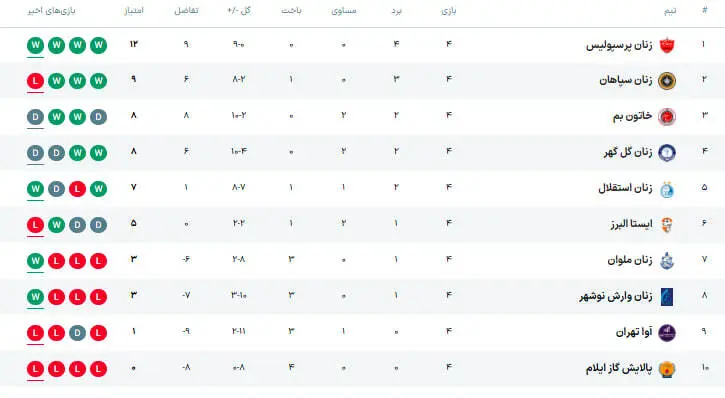Click the Ava Tehran team logo
This screenshot has height=398, width=725.
tap(667, 333)
